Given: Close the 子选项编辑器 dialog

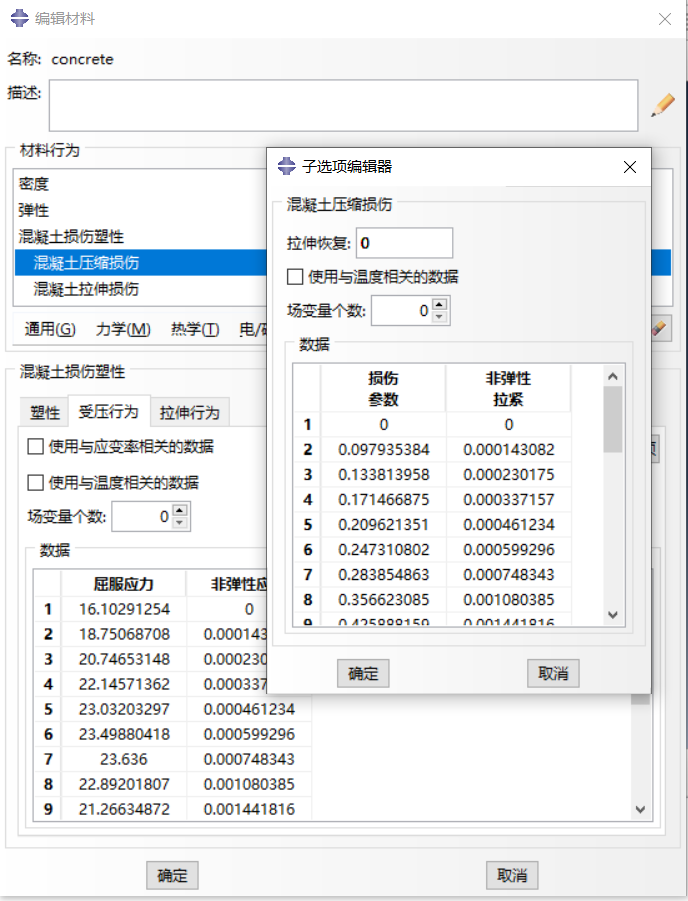Looking at the screenshot, I should [x=630, y=167].
